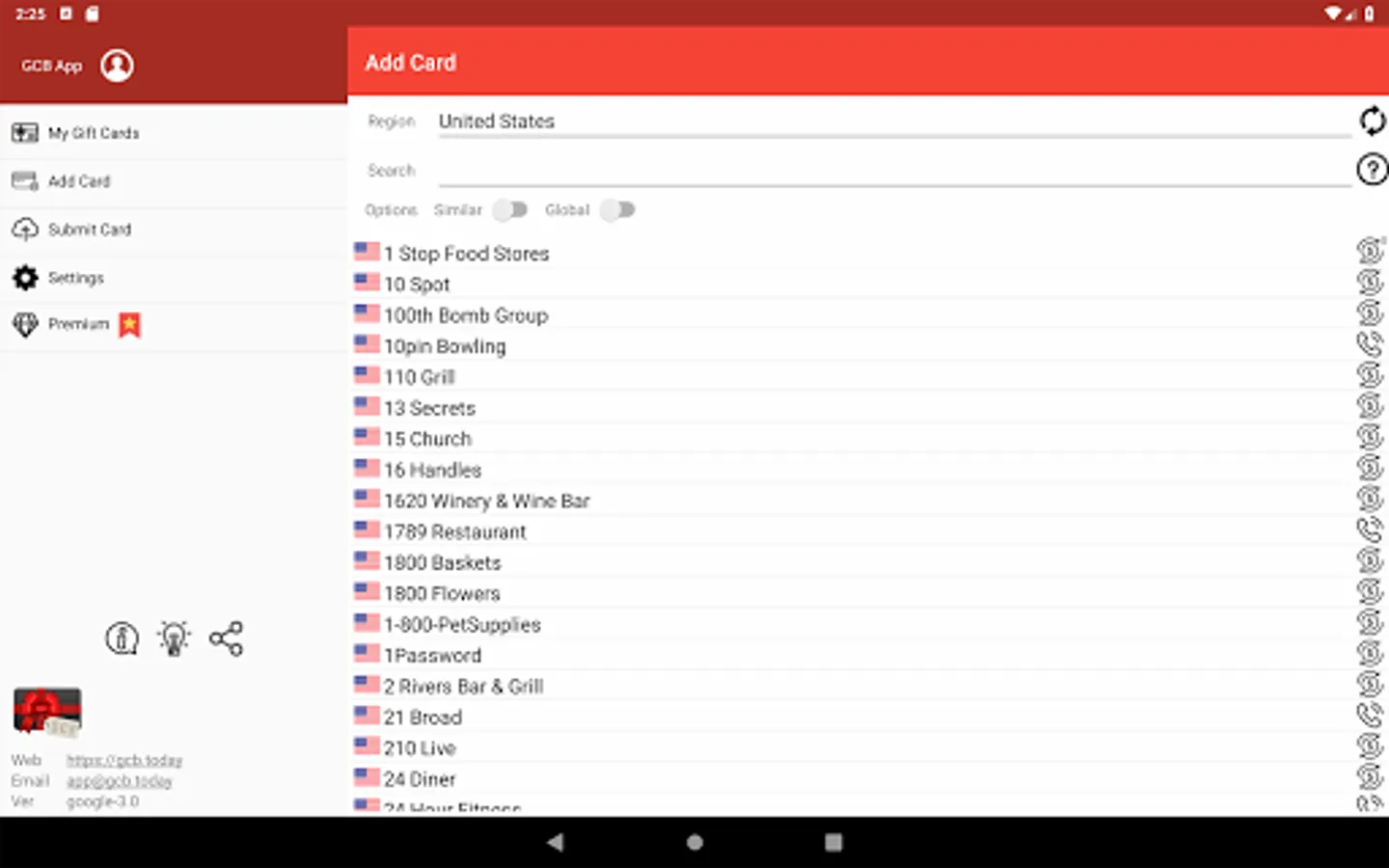This screenshot has height=868, width=1389.
Task: Click the app@gcb.today email link
Action: point(120,781)
